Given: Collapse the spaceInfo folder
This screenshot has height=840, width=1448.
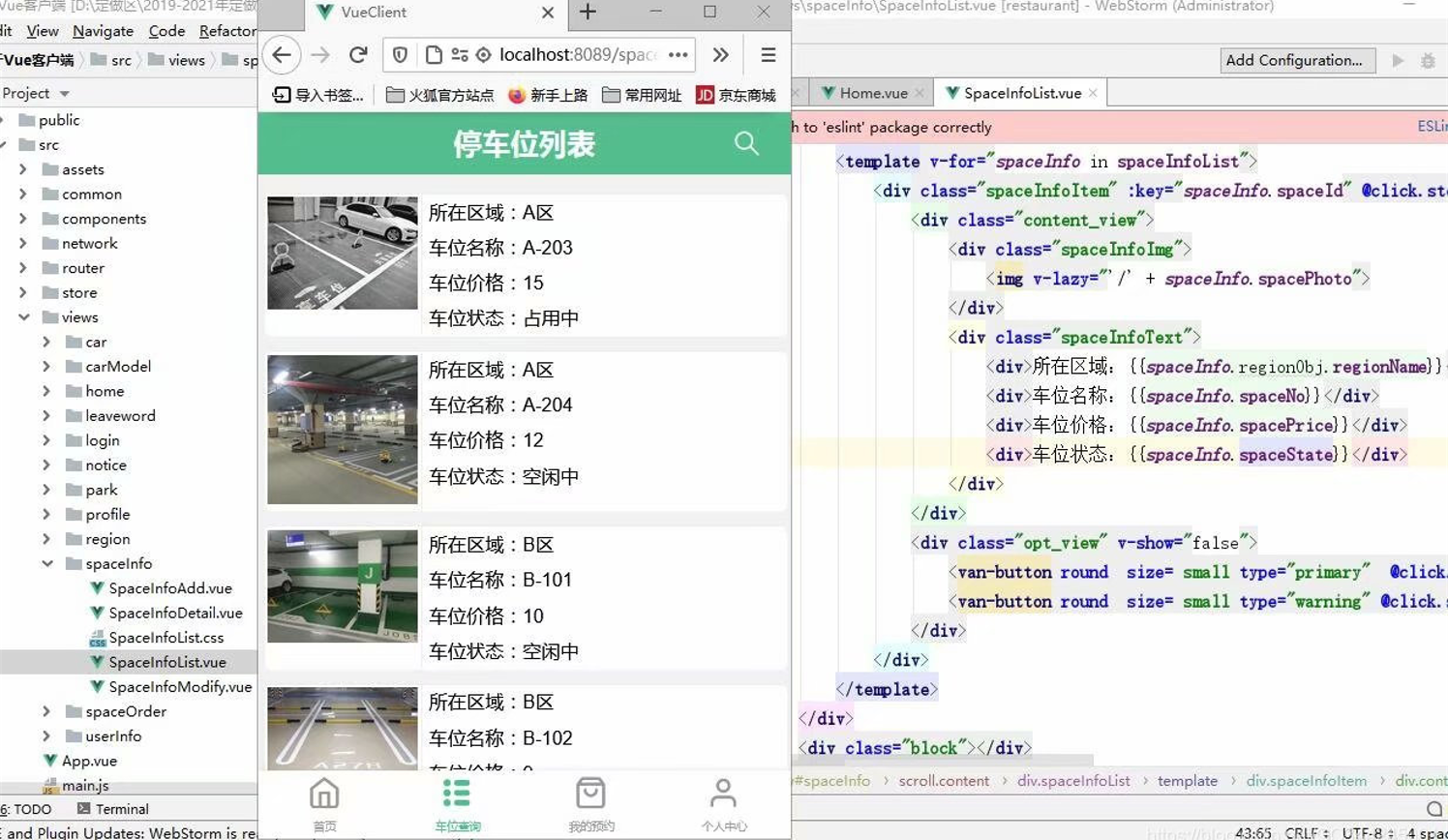Looking at the screenshot, I should pos(46,563).
